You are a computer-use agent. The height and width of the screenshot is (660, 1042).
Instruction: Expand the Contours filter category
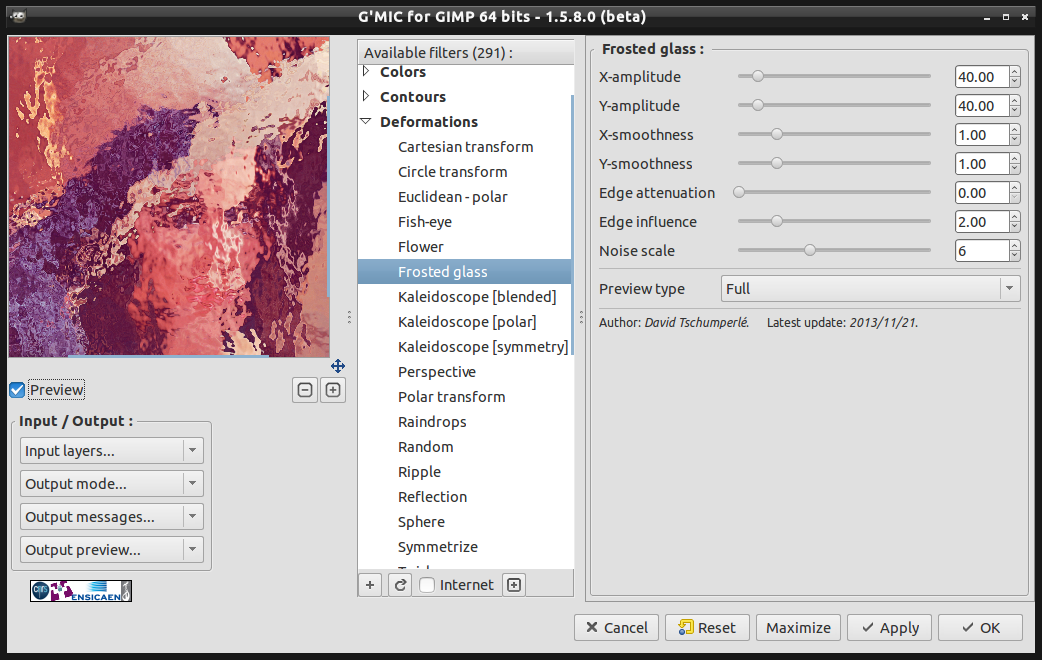(365, 96)
